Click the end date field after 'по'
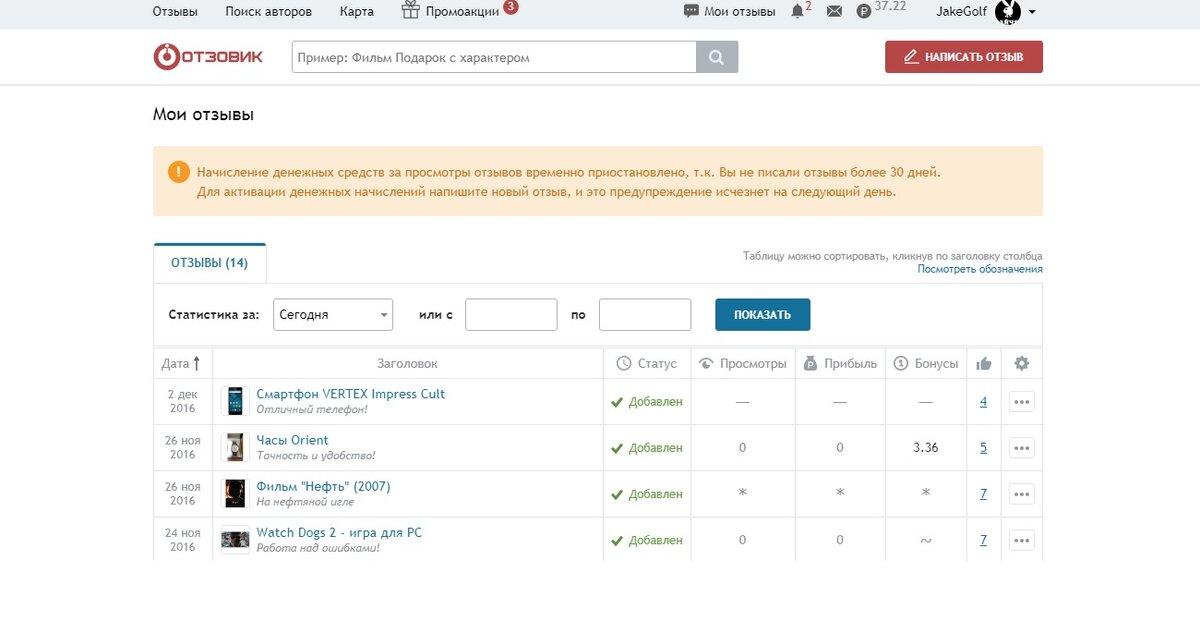The height and width of the screenshot is (621, 1200). click(x=645, y=314)
